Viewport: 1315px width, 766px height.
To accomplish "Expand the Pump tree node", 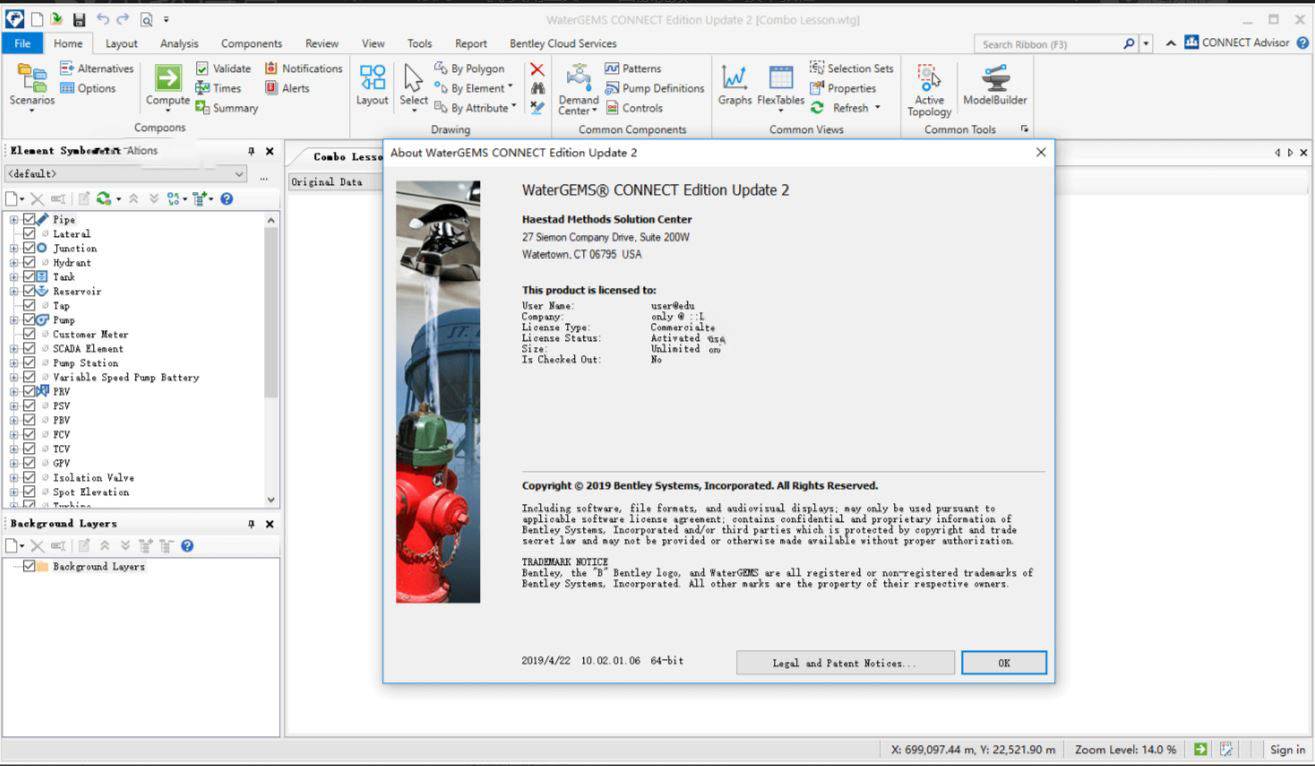I will coord(14,320).
